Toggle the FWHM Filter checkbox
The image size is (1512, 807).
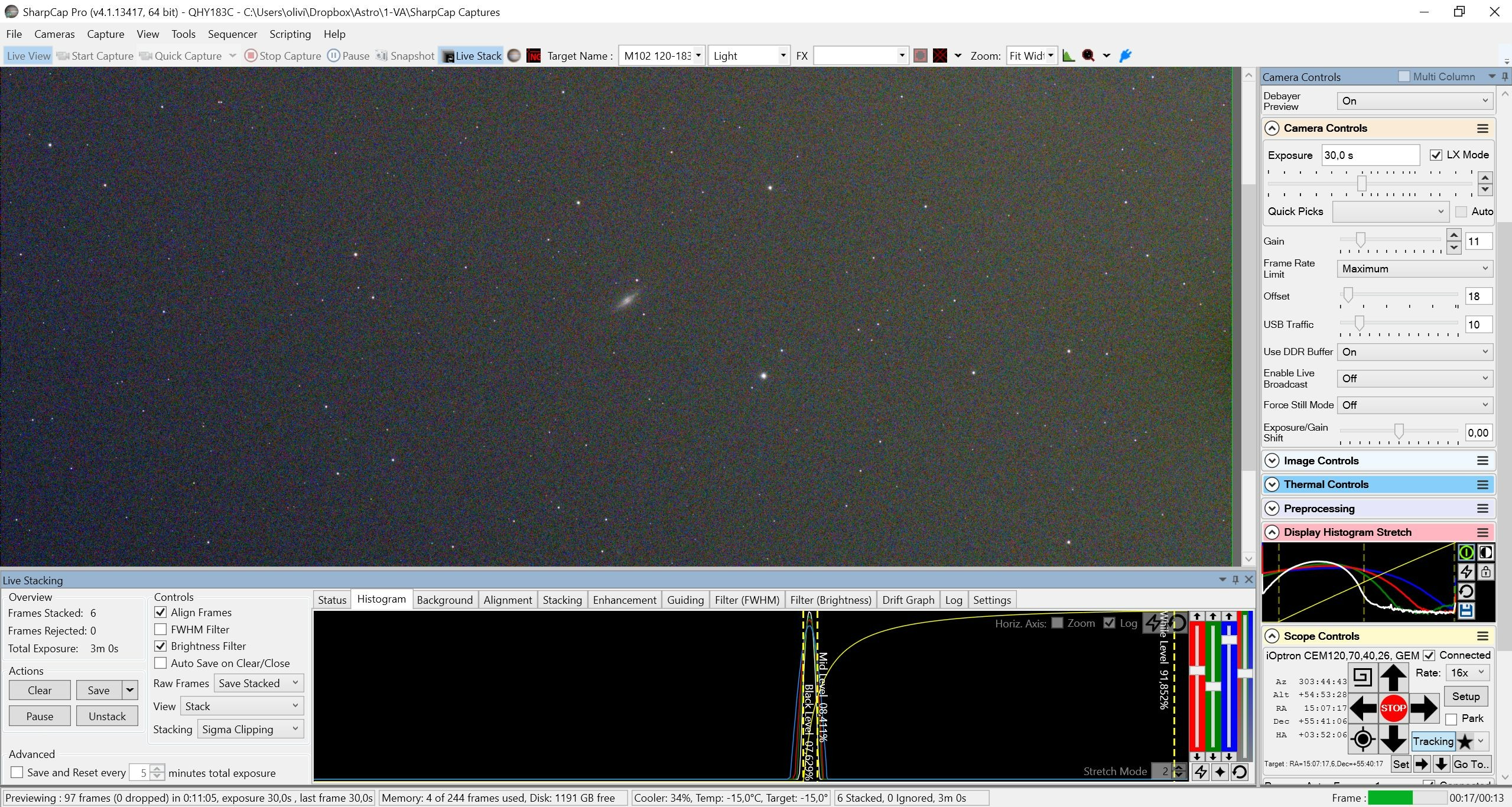point(160,629)
